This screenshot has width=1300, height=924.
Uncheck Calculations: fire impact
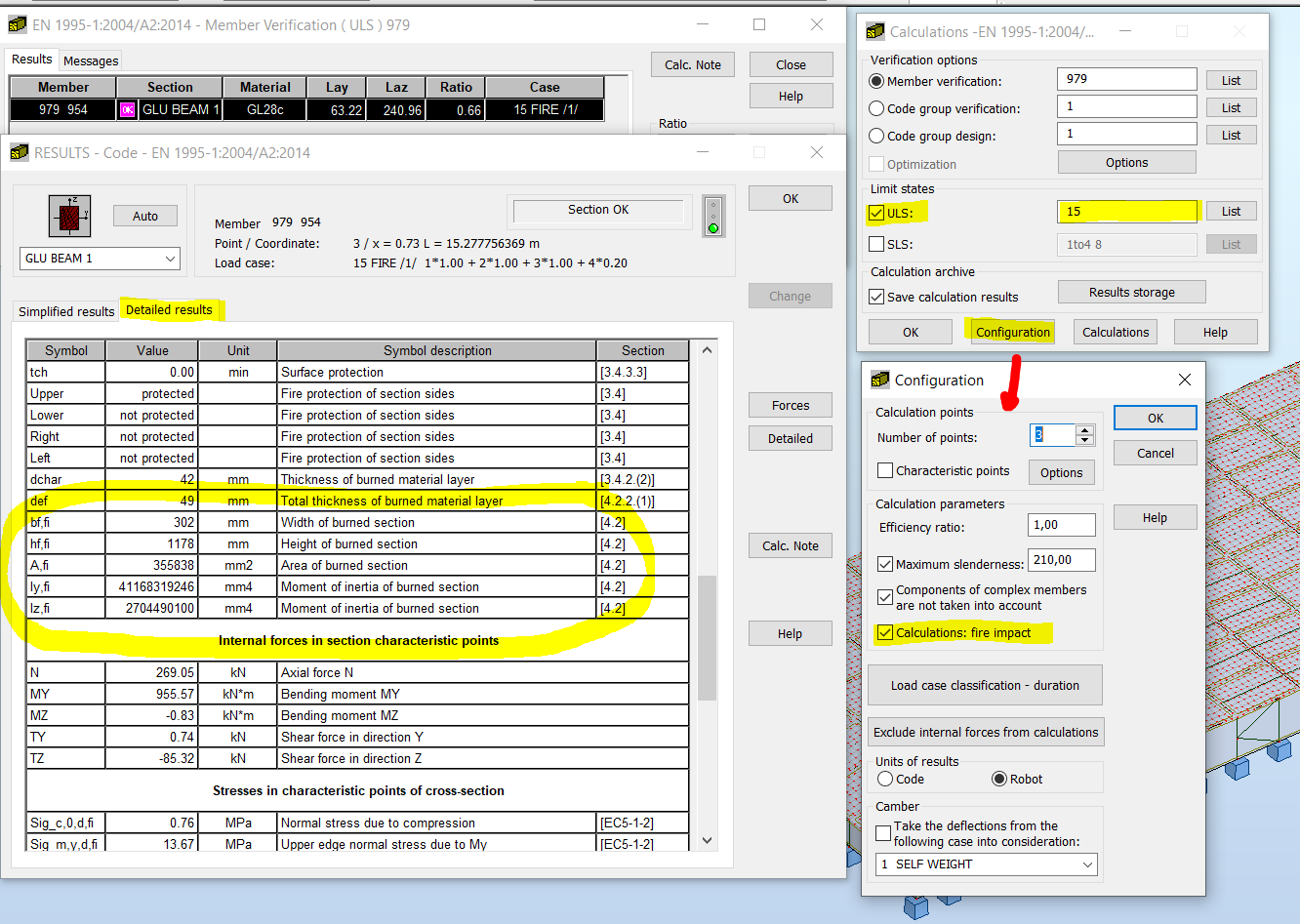click(x=885, y=632)
